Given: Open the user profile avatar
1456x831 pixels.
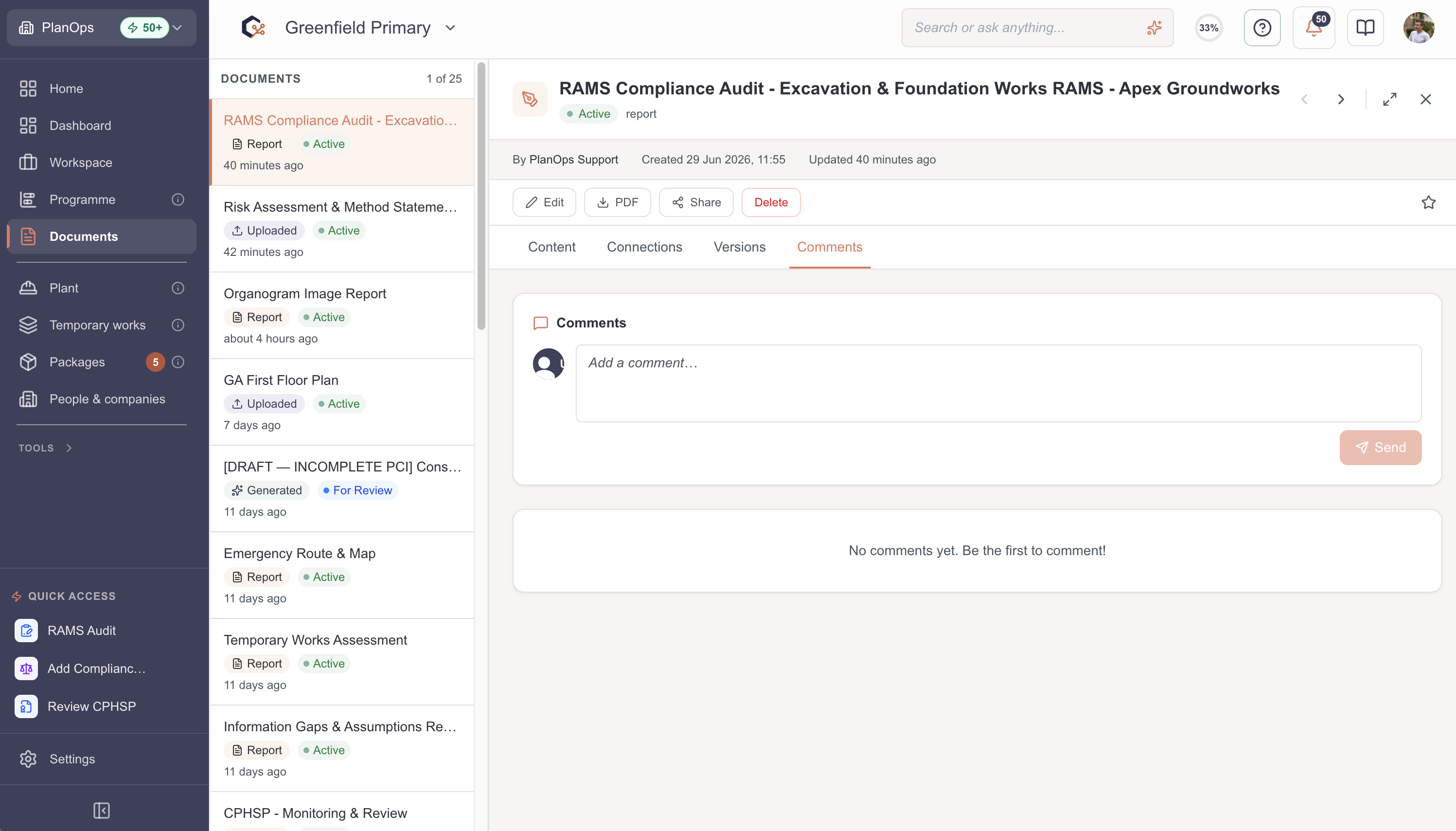Looking at the screenshot, I should point(1419,27).
